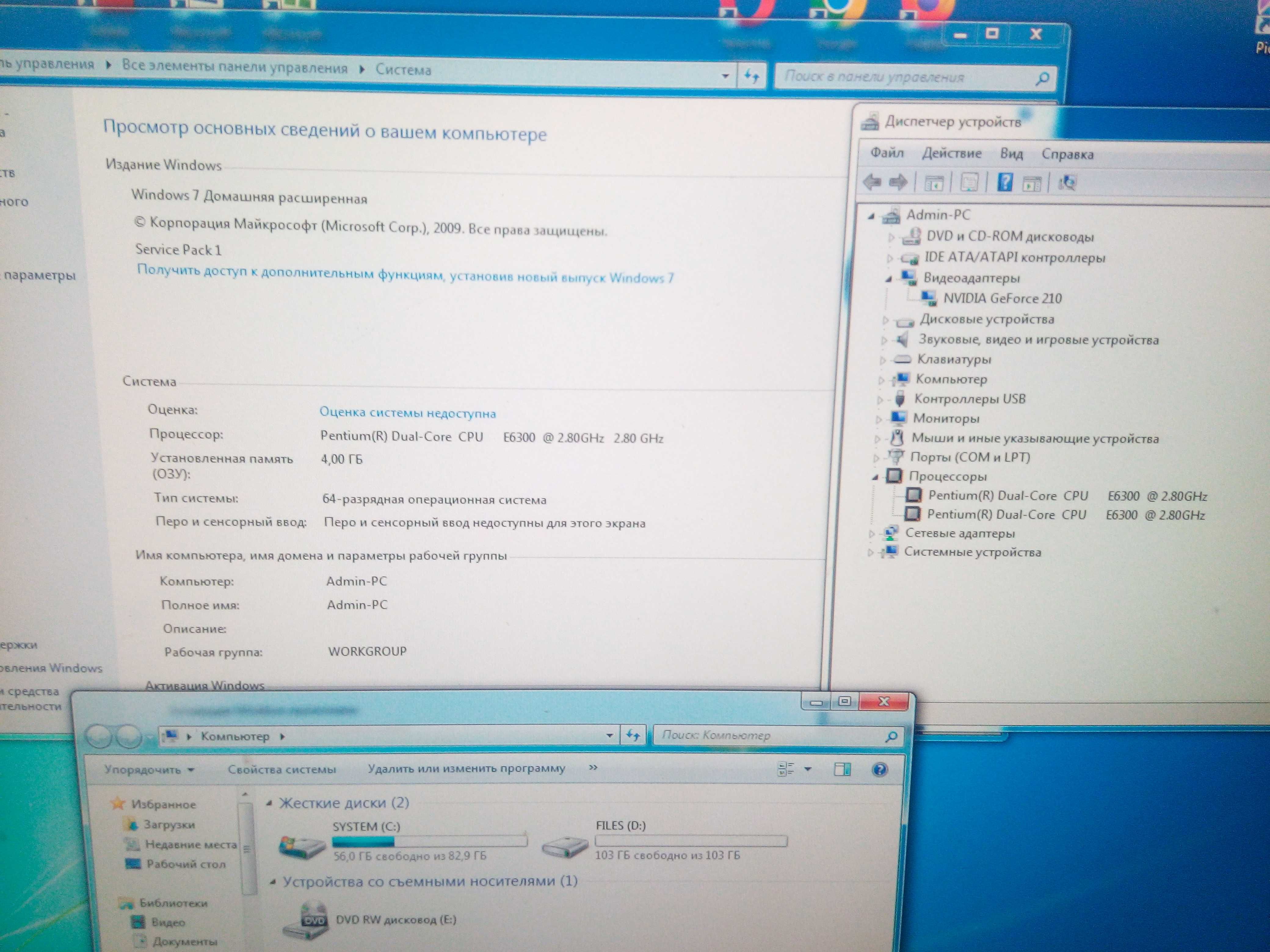Image resolution: width=1270 pixels, height=952 pixels.
Task: Focus the Поиск: Компьютер search field
Action: click(778, 735)
